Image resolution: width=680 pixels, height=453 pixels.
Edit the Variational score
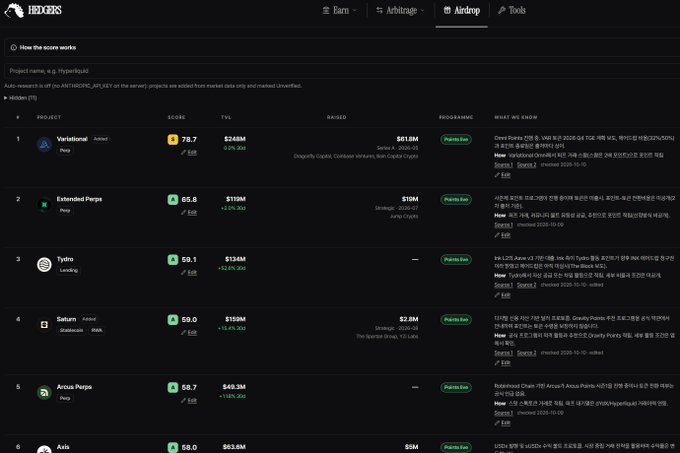(189, 152)
